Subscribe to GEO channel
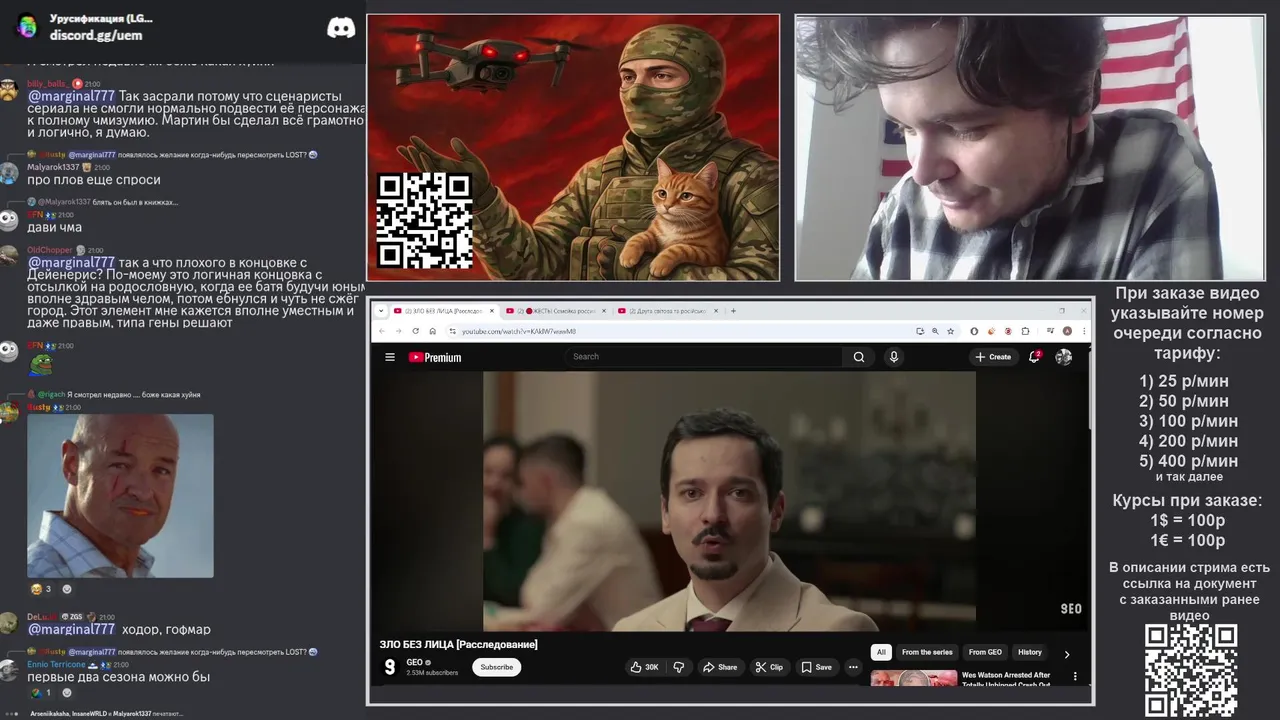 (496, 667)
